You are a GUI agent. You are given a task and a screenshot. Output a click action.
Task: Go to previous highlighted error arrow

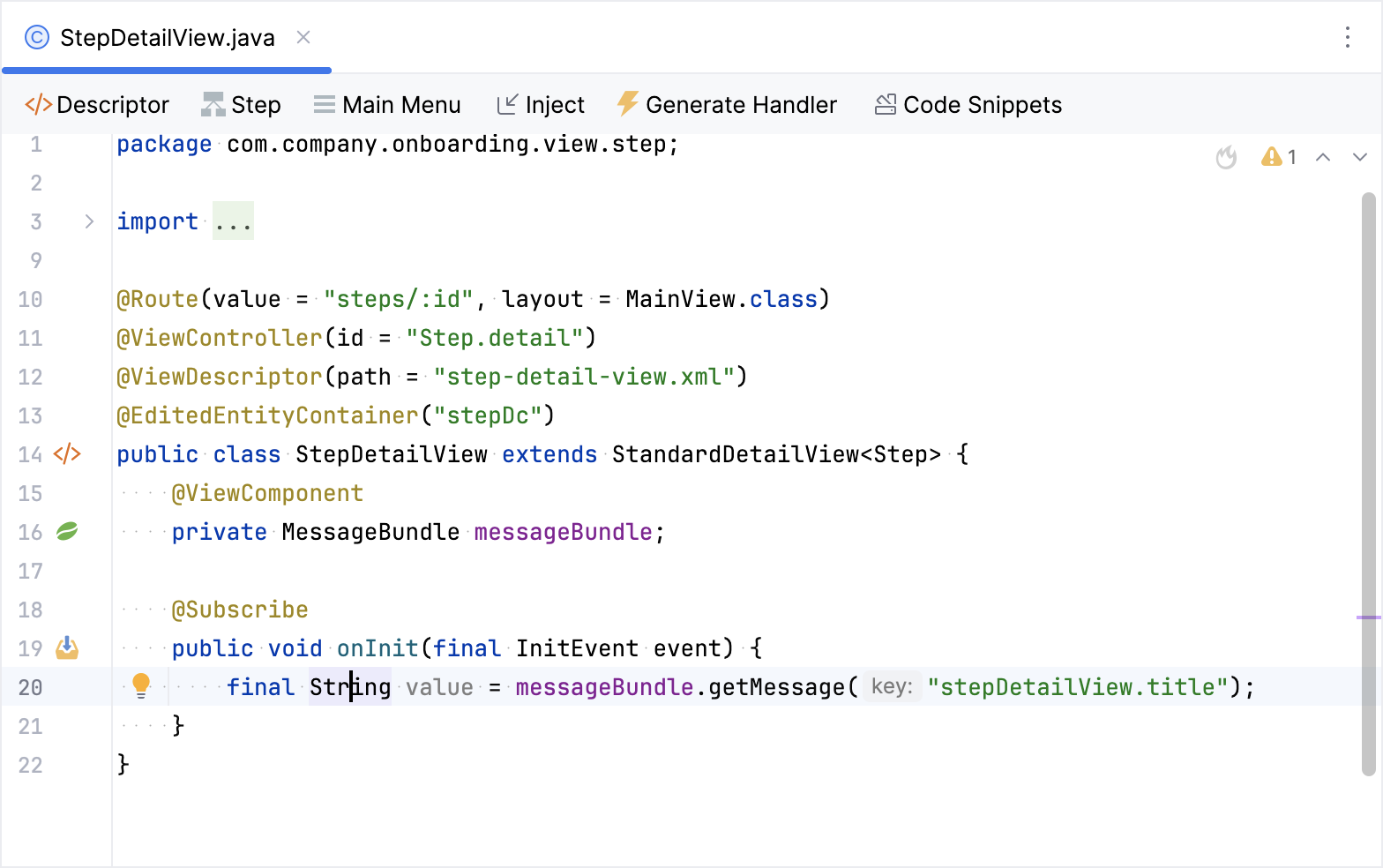pyautogui.click(x=1323, y=158)
